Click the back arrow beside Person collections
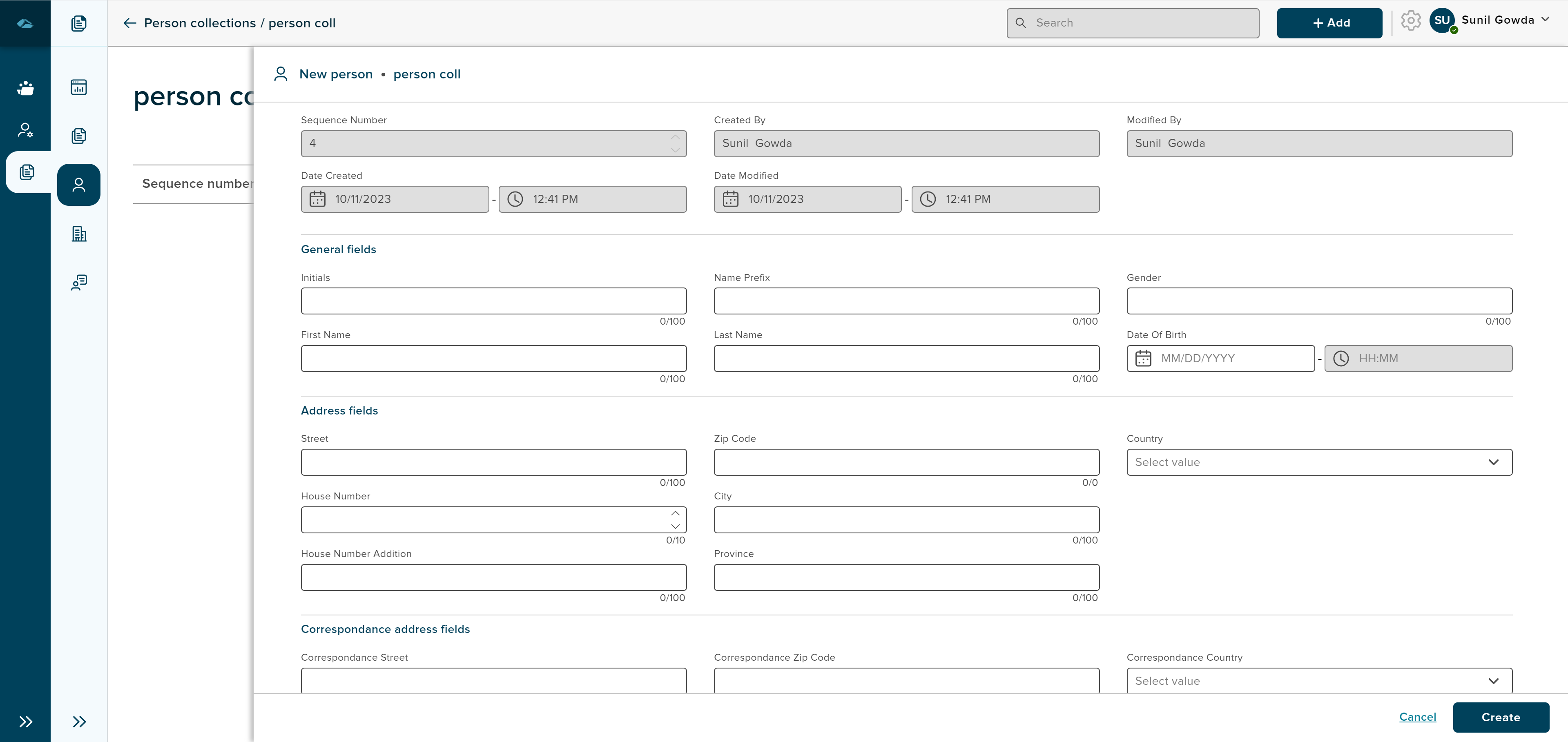 [129, 23]
